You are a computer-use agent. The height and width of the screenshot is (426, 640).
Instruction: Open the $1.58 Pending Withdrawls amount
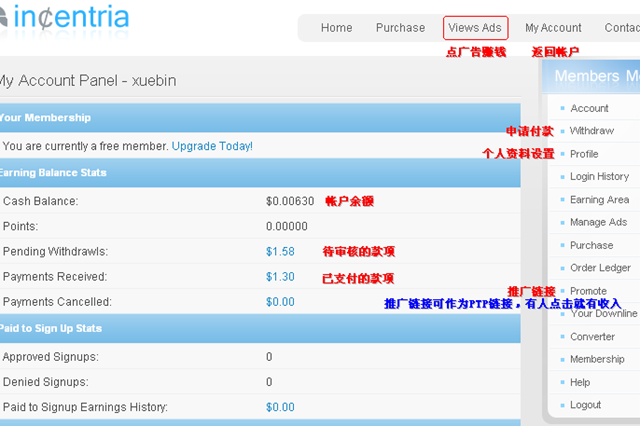pyautogui.click(x=280, y=251)
